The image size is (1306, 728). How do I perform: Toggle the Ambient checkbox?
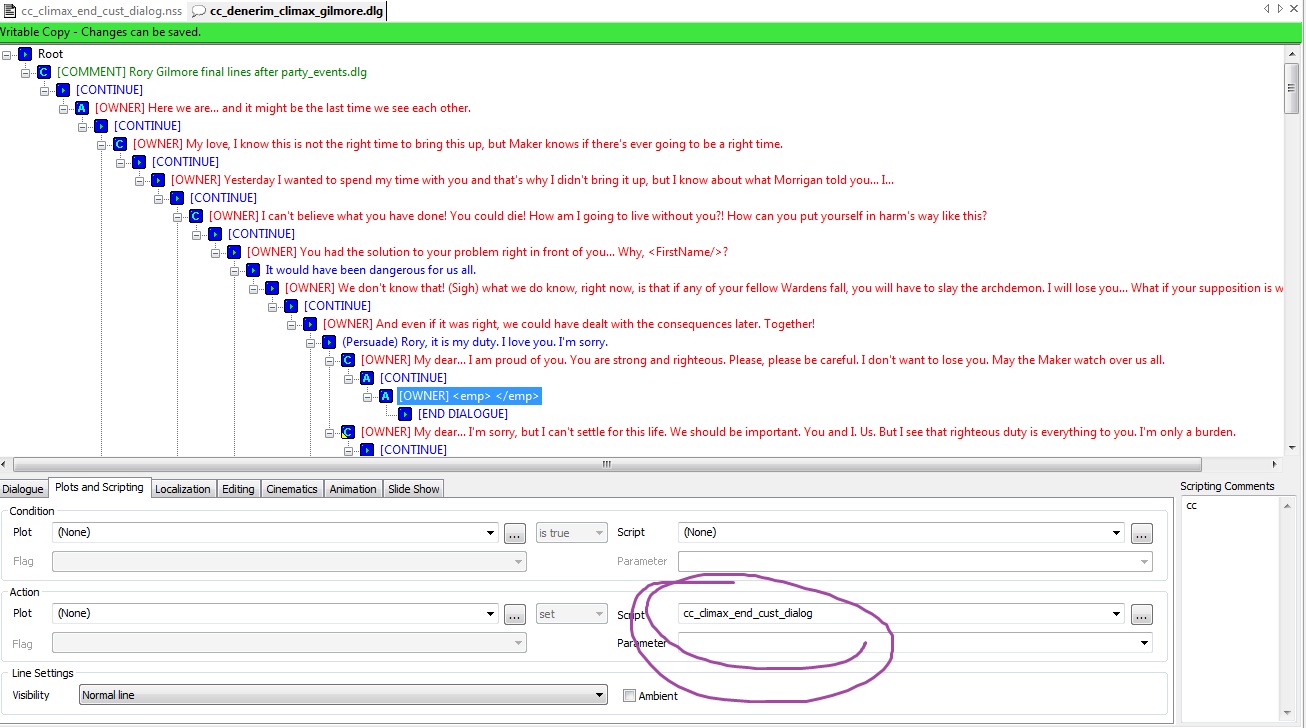tap(629, 696)
